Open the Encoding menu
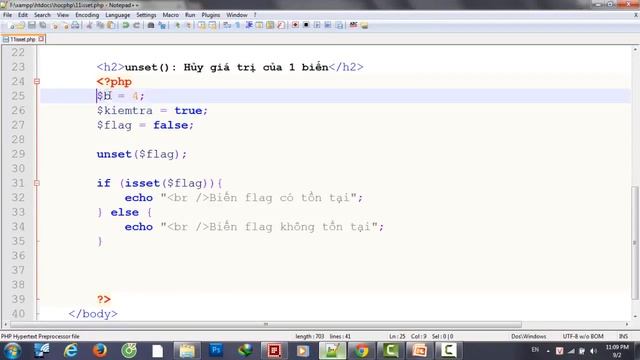The width and height of the screenshot is (640, 360). 87,15
